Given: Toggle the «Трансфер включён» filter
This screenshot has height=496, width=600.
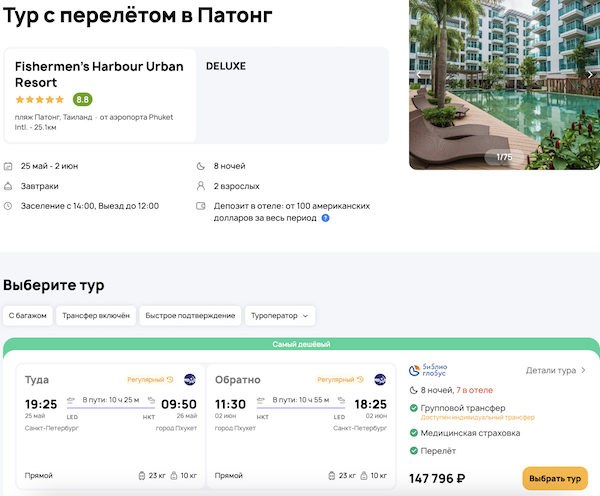Looking at the screenshot, I should coord(96,315).
